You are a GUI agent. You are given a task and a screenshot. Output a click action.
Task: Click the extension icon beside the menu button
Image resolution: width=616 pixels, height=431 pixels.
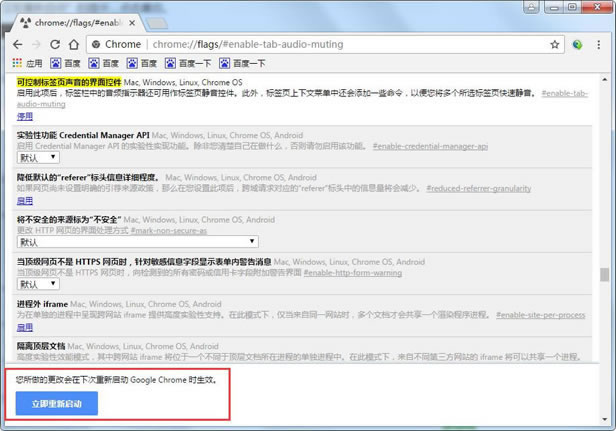click(578, 44)
